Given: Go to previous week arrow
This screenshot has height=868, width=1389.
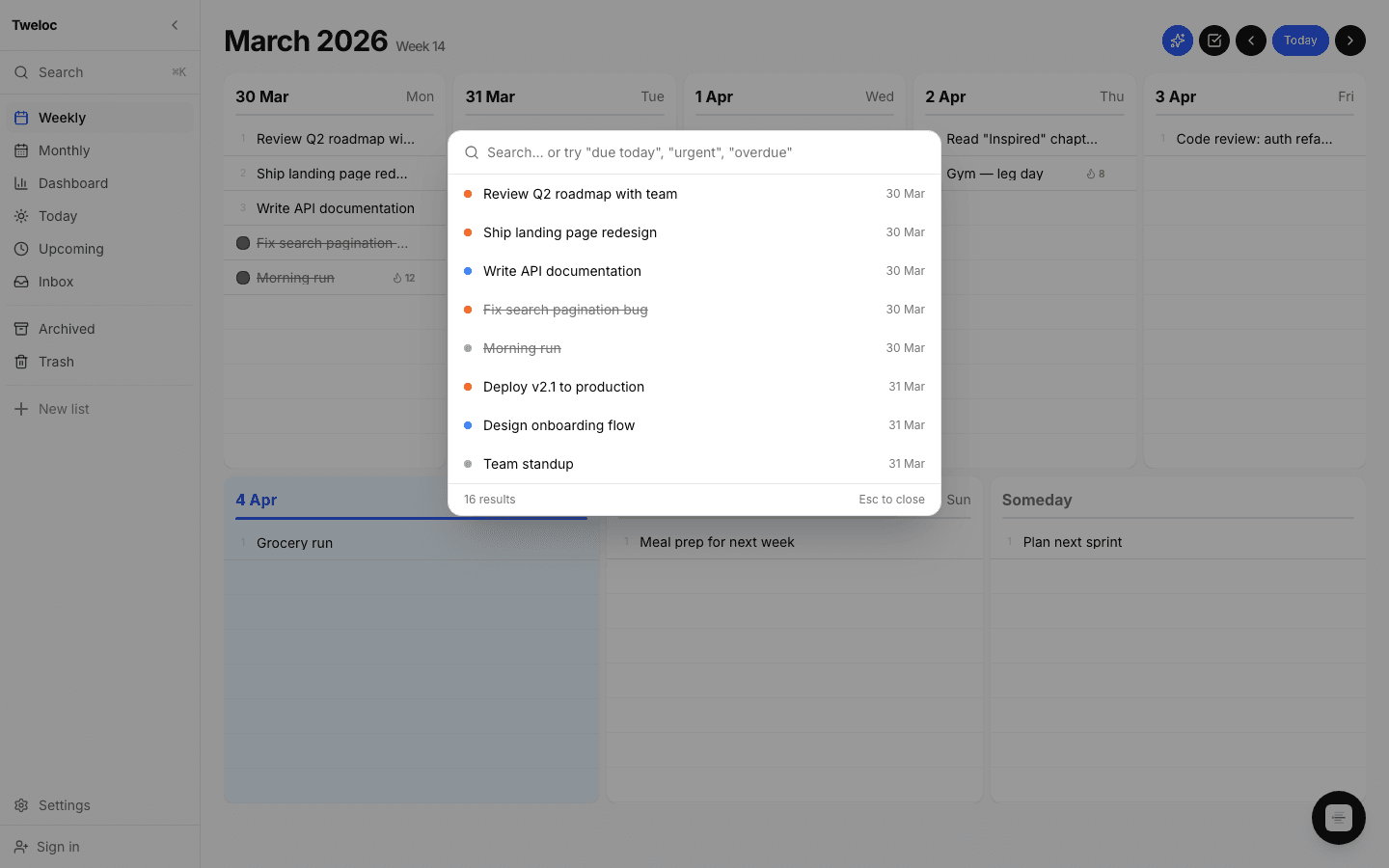Looking at the screenshot, I should pyautogui.click(x=1251, y=41).
